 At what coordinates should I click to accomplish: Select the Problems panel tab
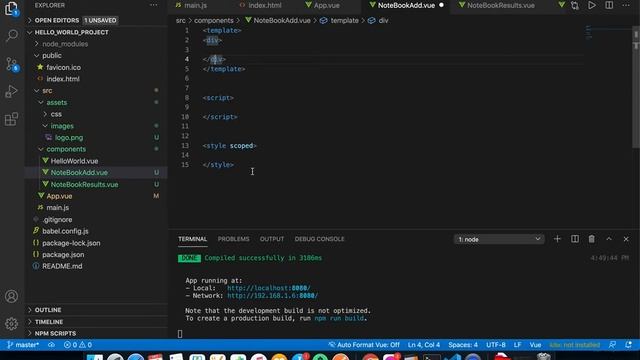tap(233, 239)
